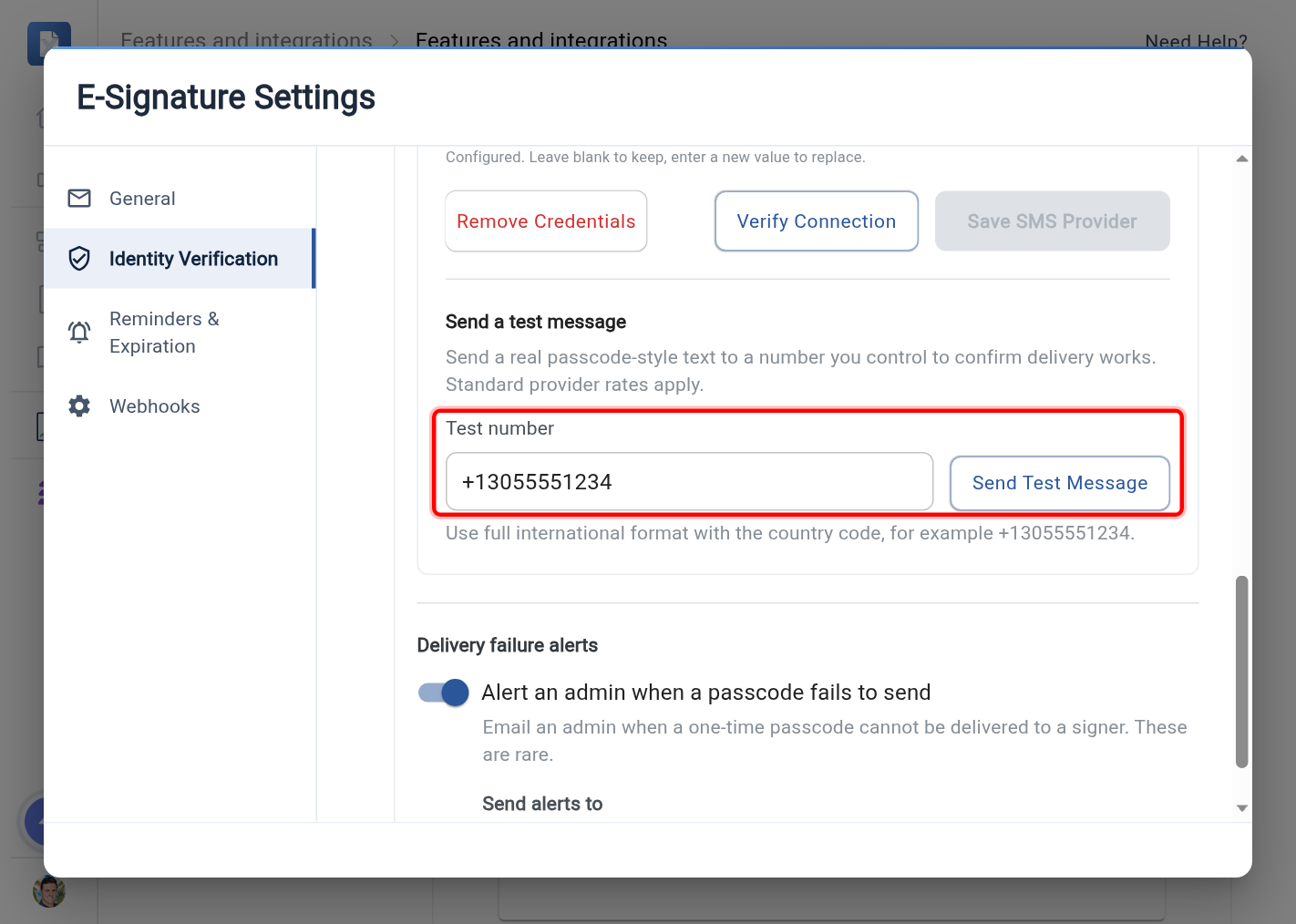Viewport: 1296px width, 924px height.
Task: Click the settings panel scrollbar thumb
Action: pyautogui.click(x=1241, y=672)
